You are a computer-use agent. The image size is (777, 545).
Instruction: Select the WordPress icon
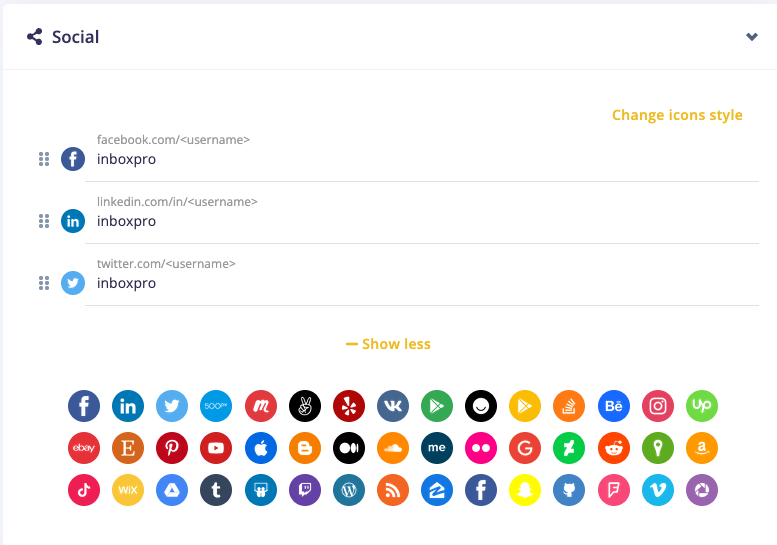349,490
